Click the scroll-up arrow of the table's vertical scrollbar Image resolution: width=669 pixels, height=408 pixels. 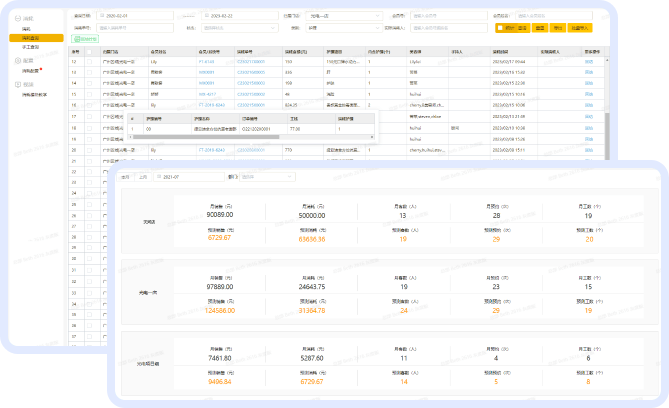click(607, 61)
